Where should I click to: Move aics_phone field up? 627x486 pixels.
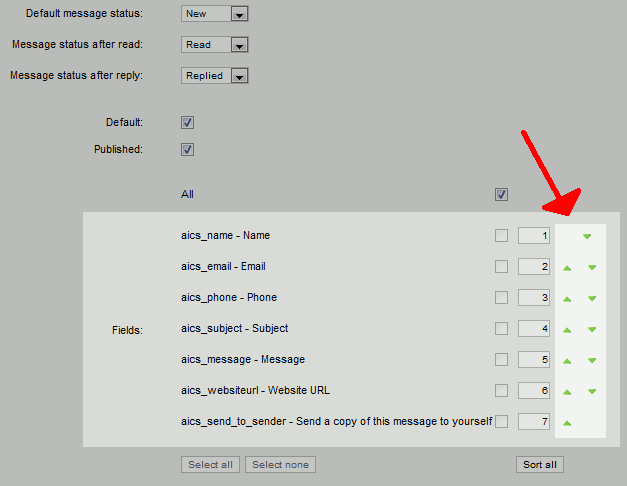567,299
